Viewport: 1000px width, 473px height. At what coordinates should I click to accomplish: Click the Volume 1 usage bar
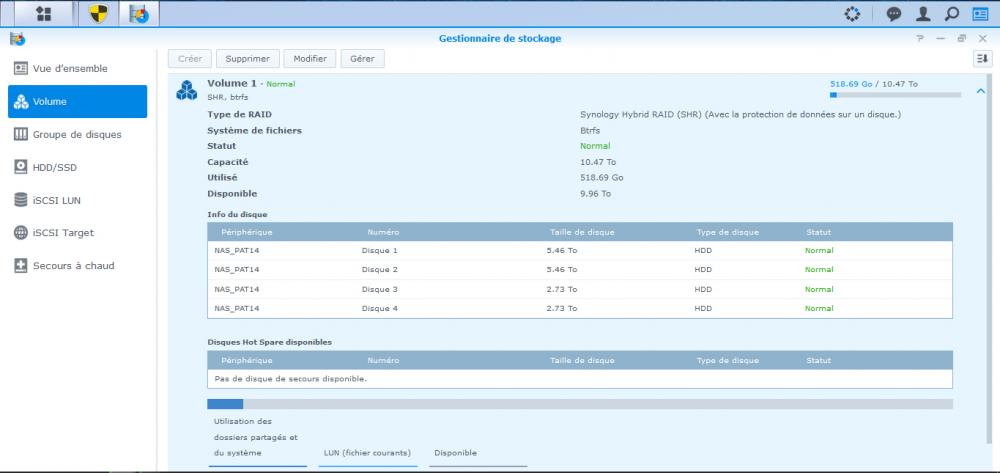pyautogui.click(x=894, y=95)
